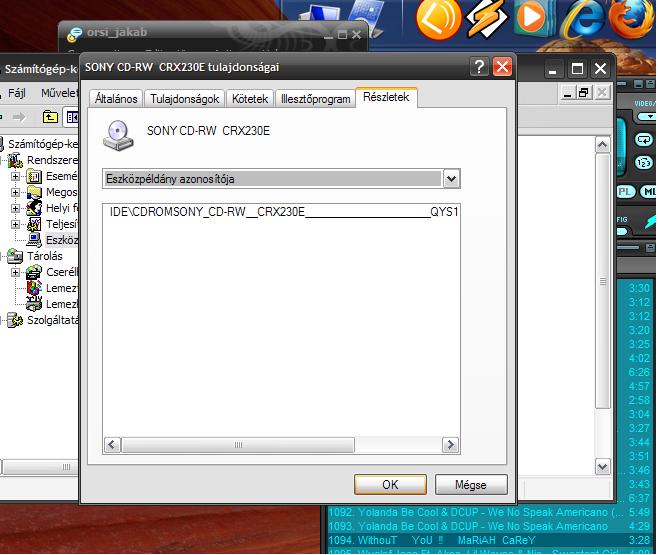Click the Tárolás storage icon
Screen dimensions: 658x555
[x=15, y=256]
